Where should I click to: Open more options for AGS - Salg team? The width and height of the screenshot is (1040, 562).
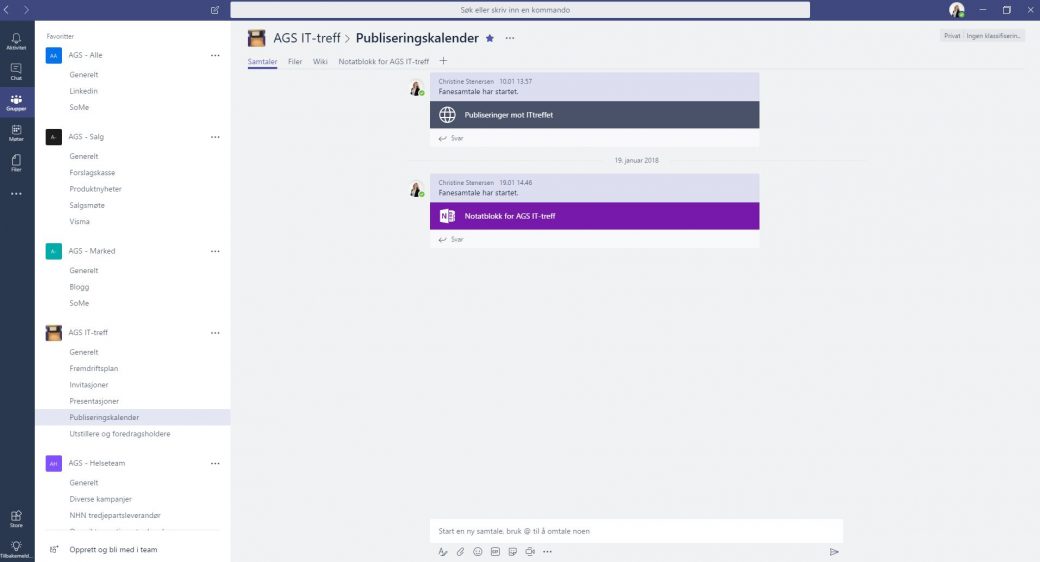pyautogui.click(x=215, y=137)
